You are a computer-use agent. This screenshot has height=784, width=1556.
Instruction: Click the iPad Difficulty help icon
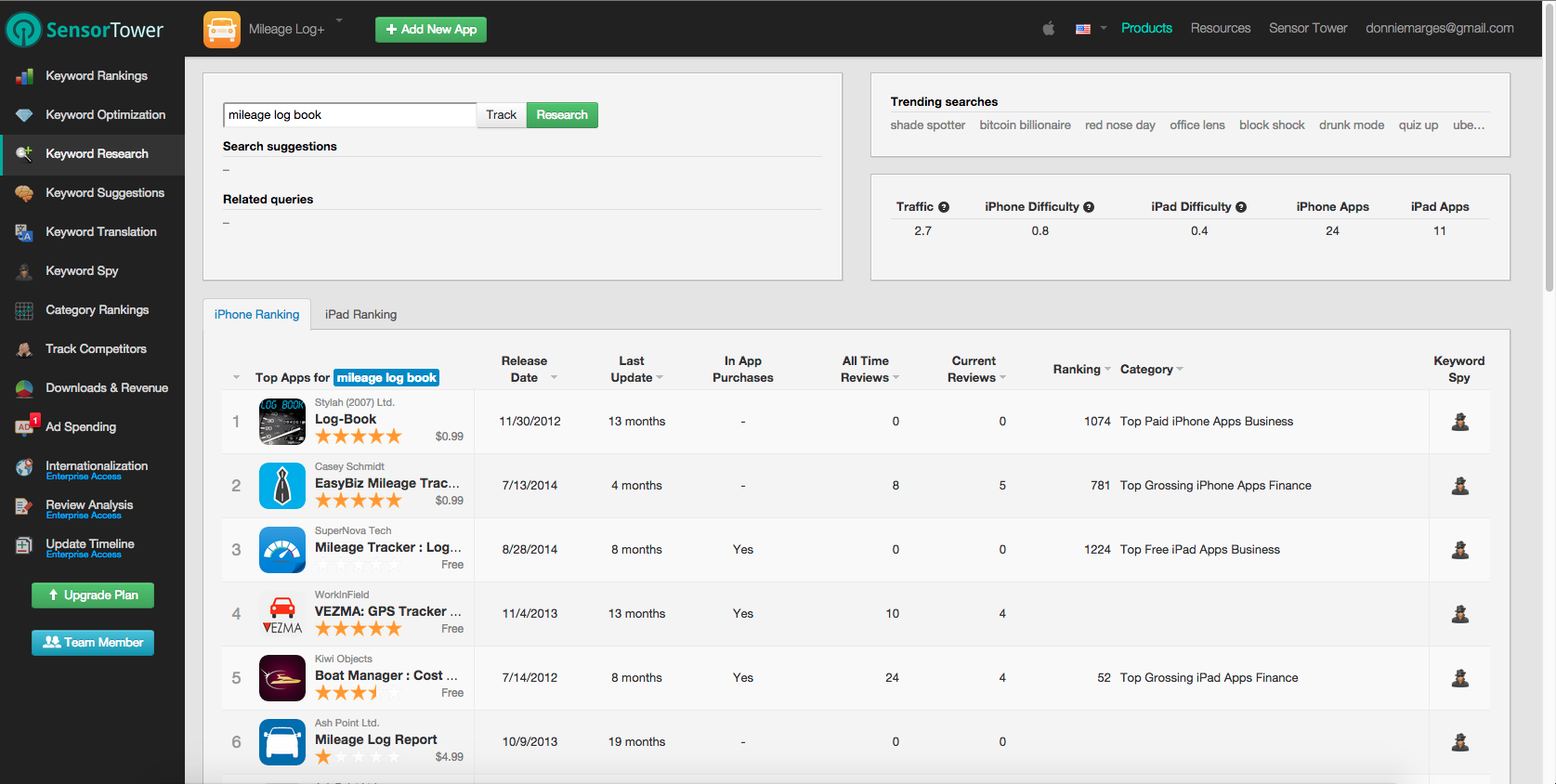(1241, 207)
